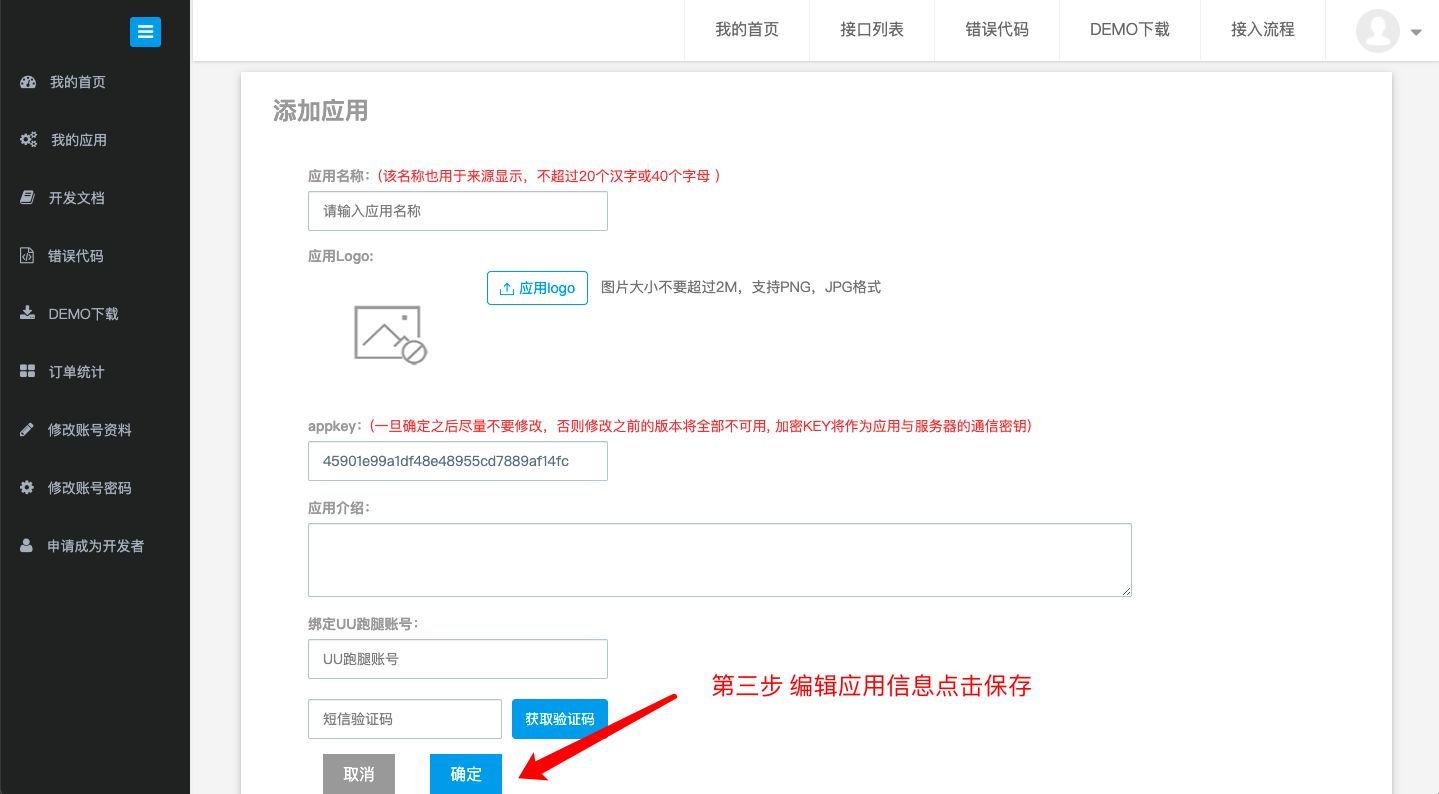Select 错误代码 in the top navigation
Screen dimensions: 1439x794
click(x=996, y=30)
